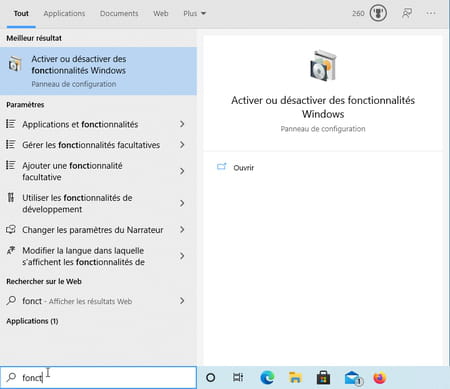Screen dimensions: 450x389
Task: Click 'Panneau de configuration' under preview title
Action: pos(323,129)
